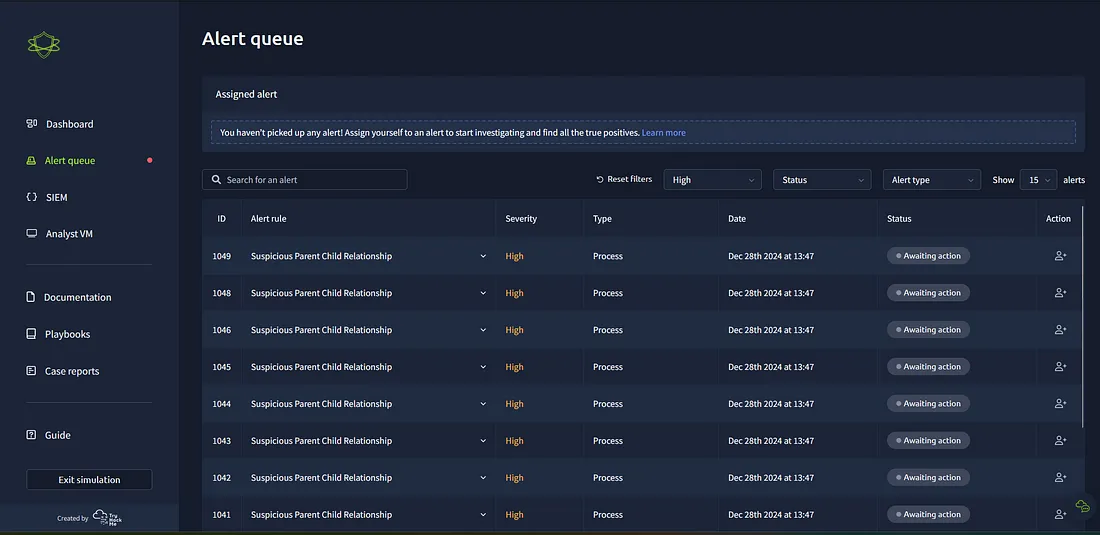This screenshot has height=535, width=1100.
Task: Click the Date column header
Action: tap(737, 219)
